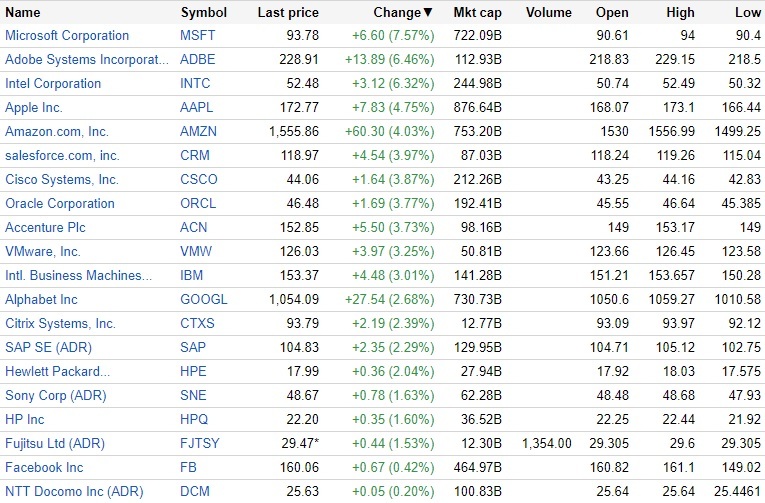Screen dimensions: 765x503
Task: Open the Apple Inc. stock page
Action: (34, 108)
